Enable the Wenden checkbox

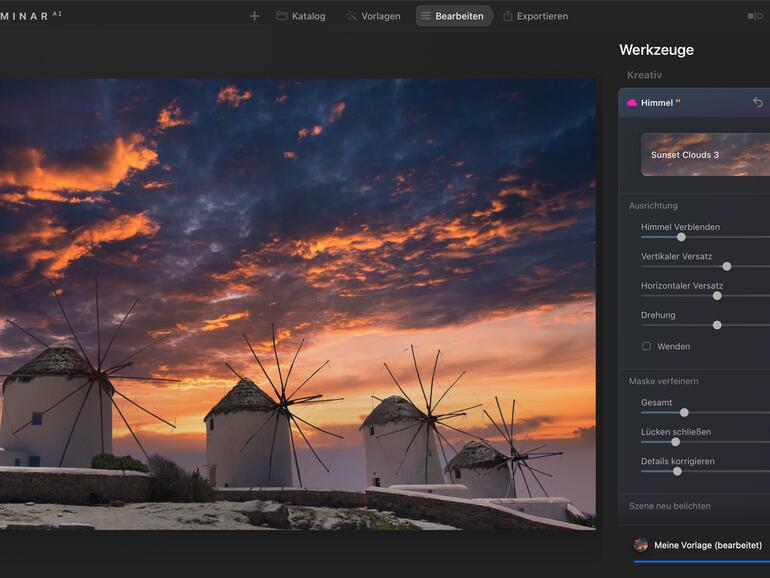[646, 346]
